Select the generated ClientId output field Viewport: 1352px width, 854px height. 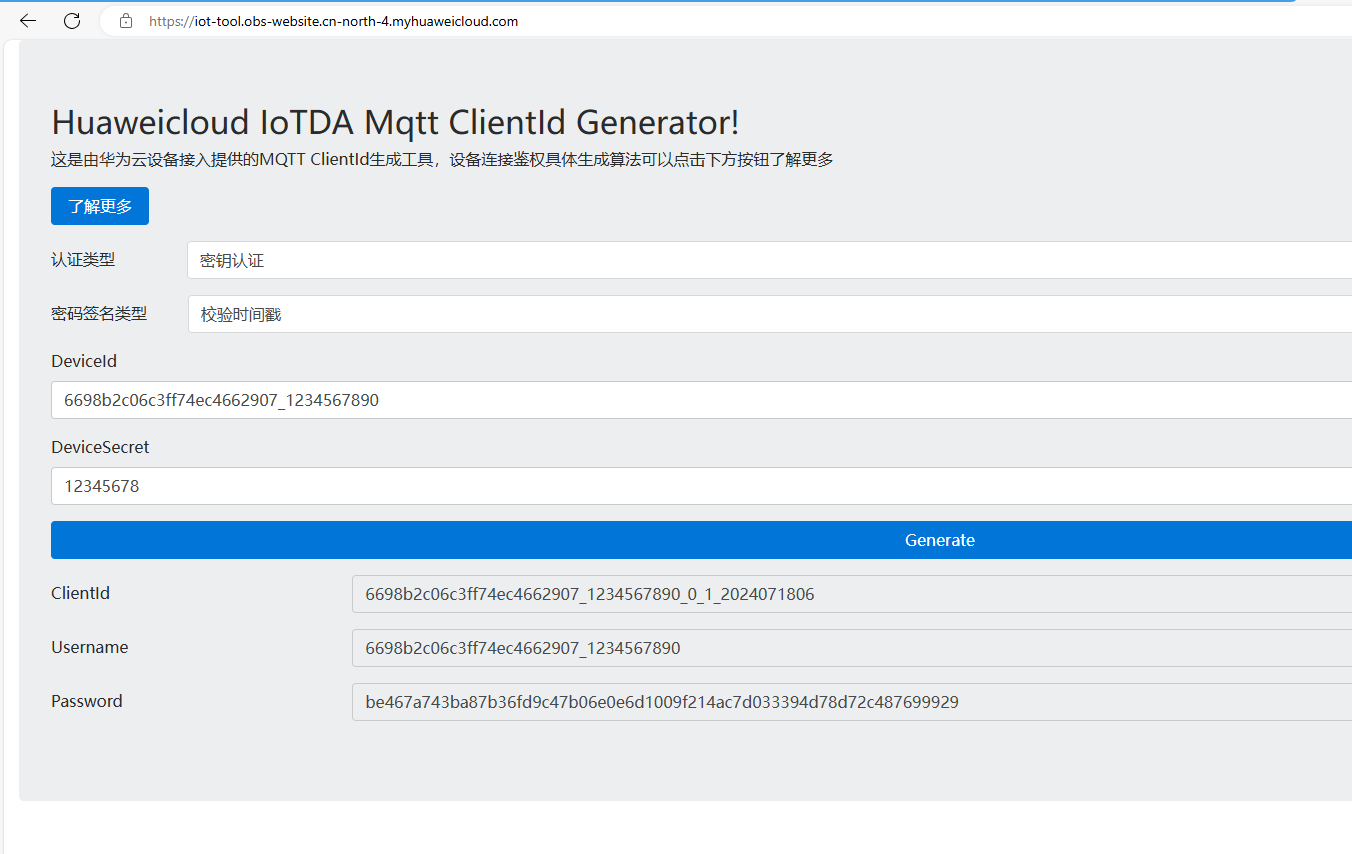tap(850, 594)
